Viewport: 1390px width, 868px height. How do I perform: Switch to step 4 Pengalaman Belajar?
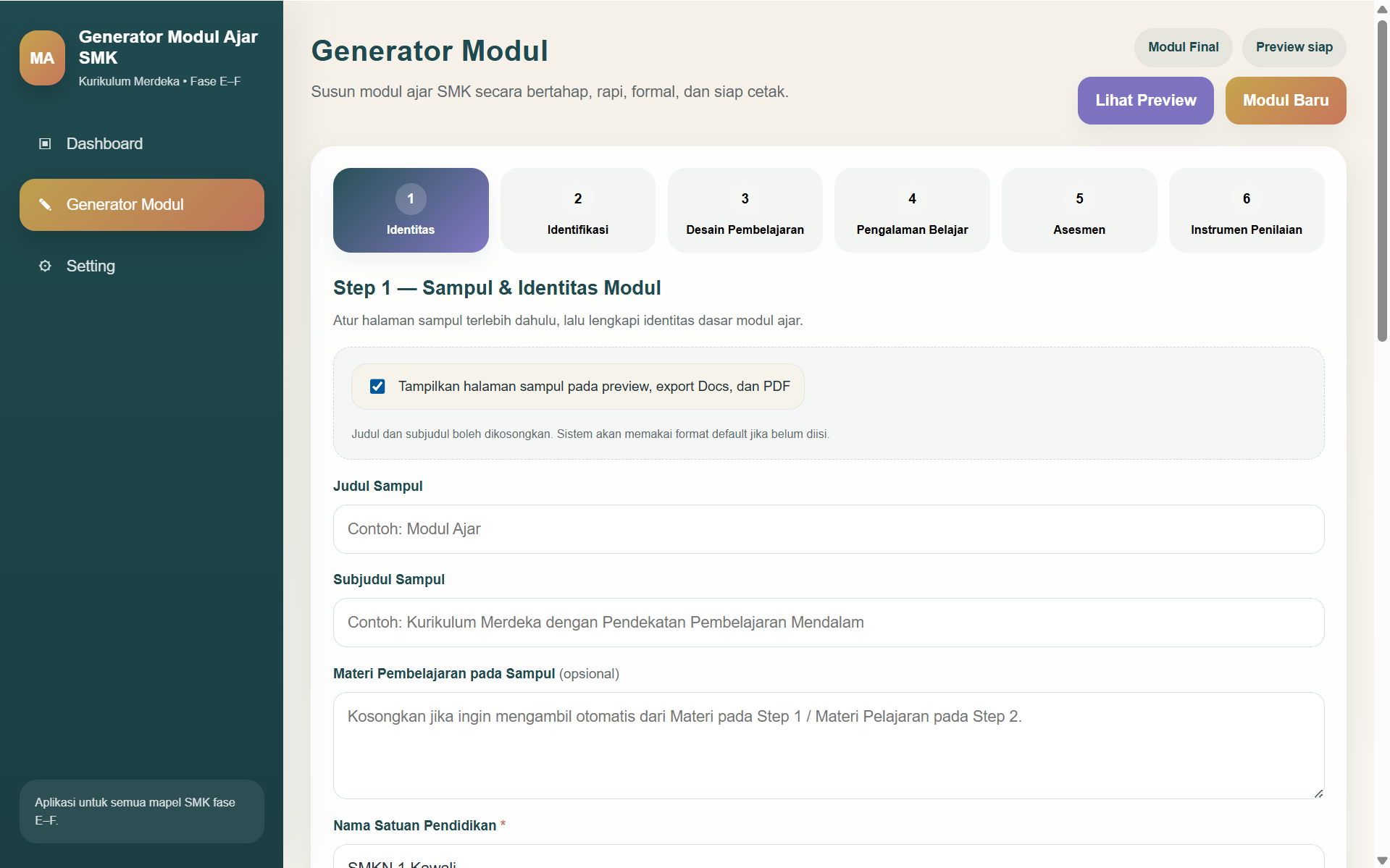912,210
